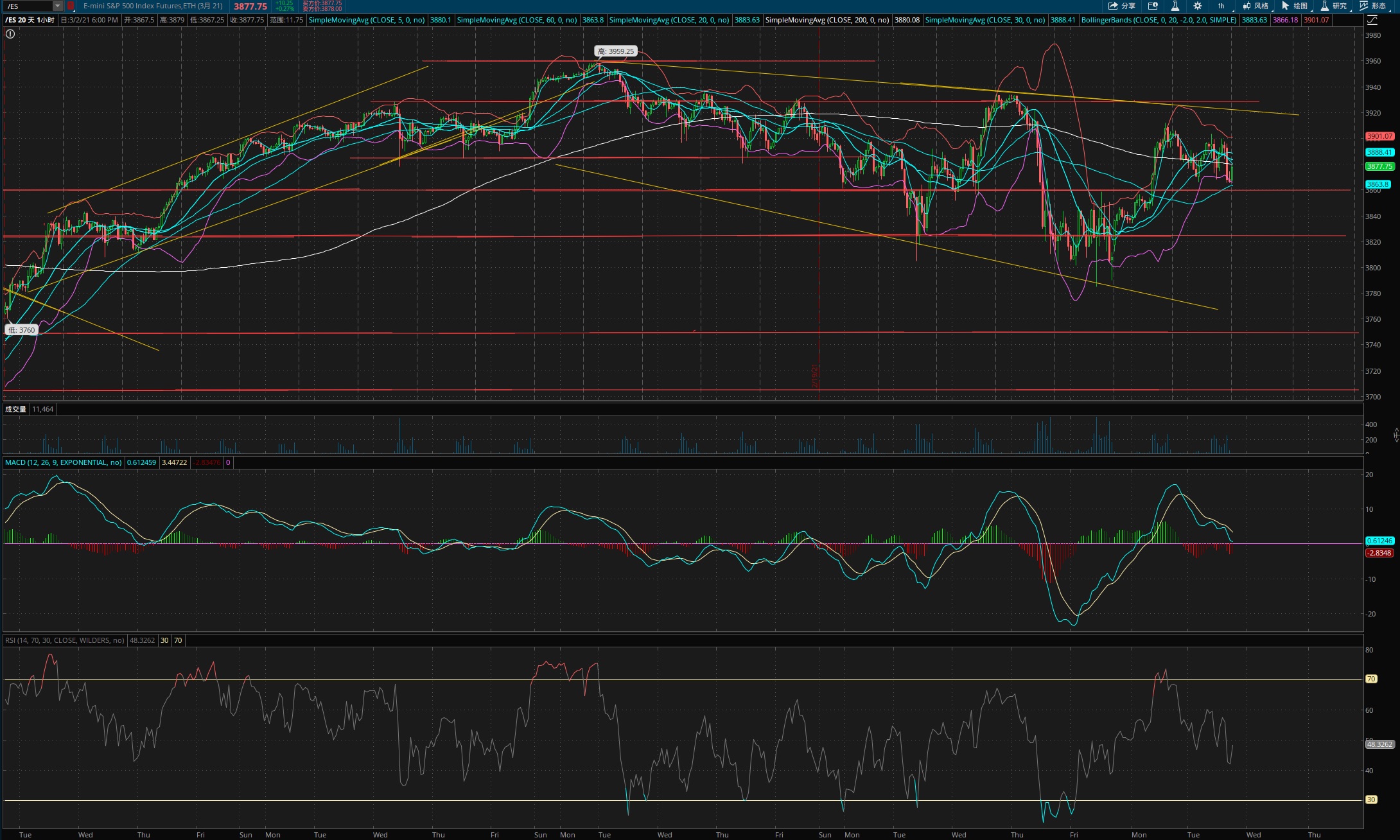Click the red symbol link color icon
This screenshot has width=1400, height=840.
pyautogui.click(x=71, y=6)
